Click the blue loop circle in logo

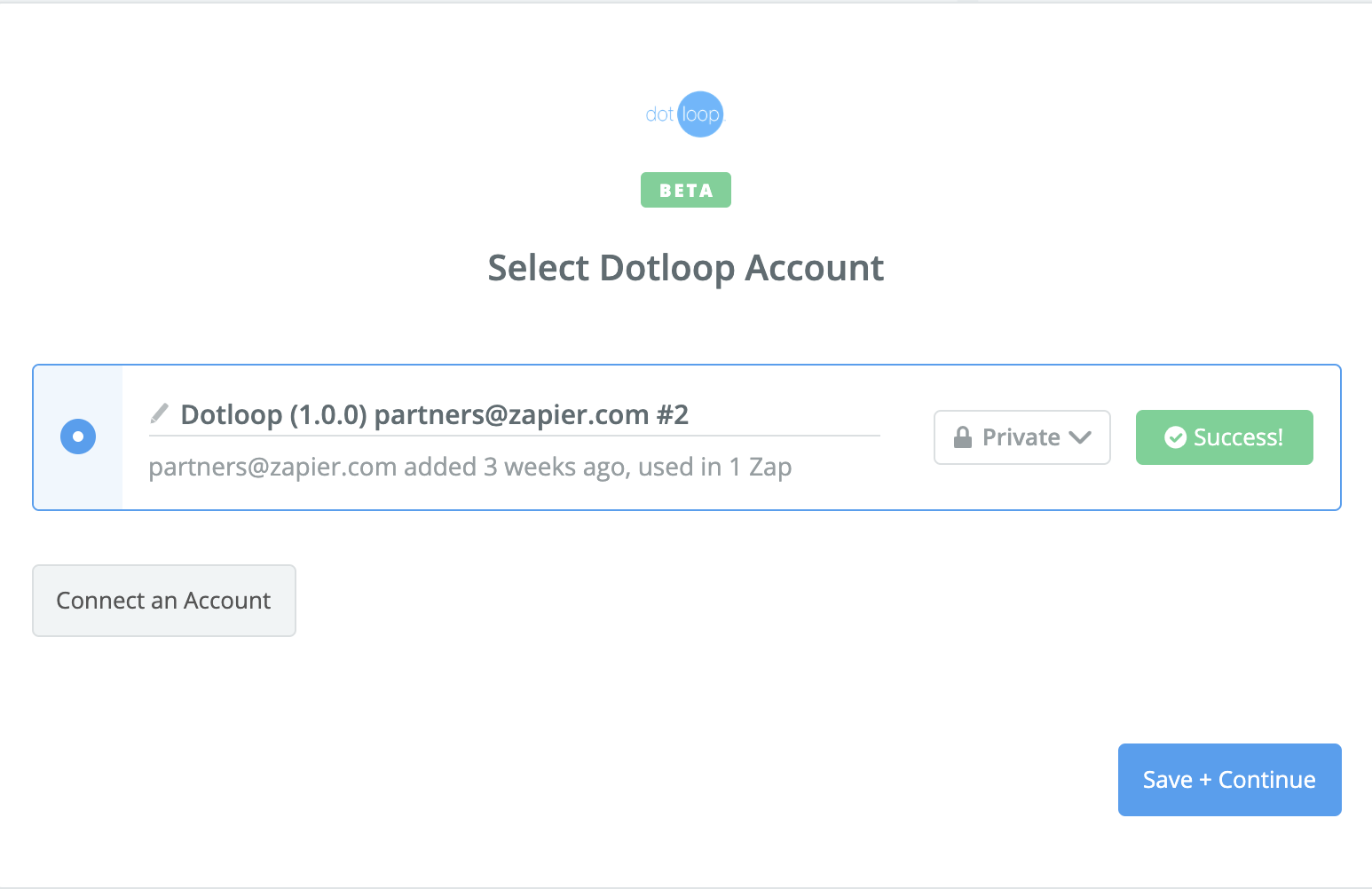click(701, 114)
